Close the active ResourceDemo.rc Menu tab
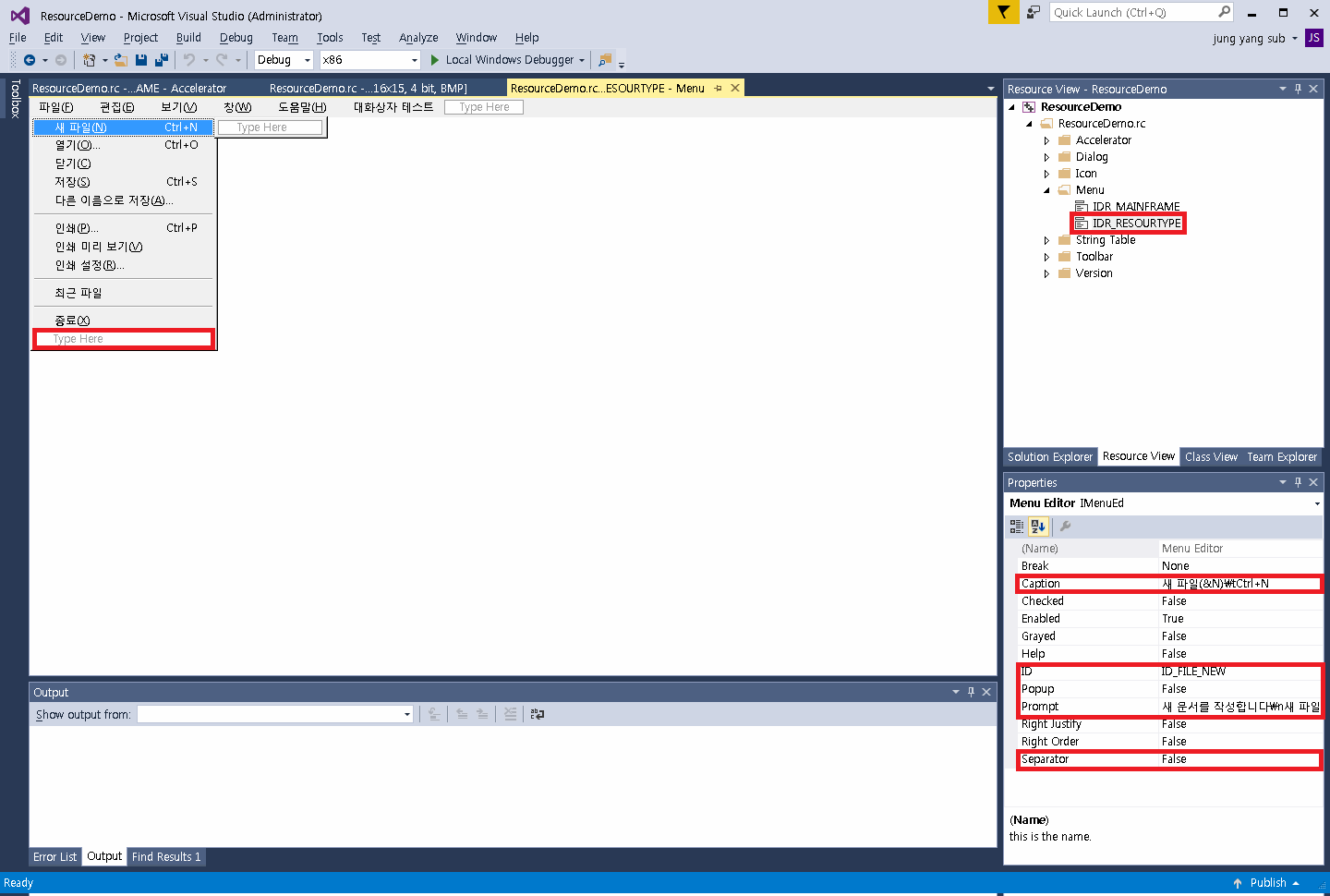The image size is (1330, 896). 735,89
